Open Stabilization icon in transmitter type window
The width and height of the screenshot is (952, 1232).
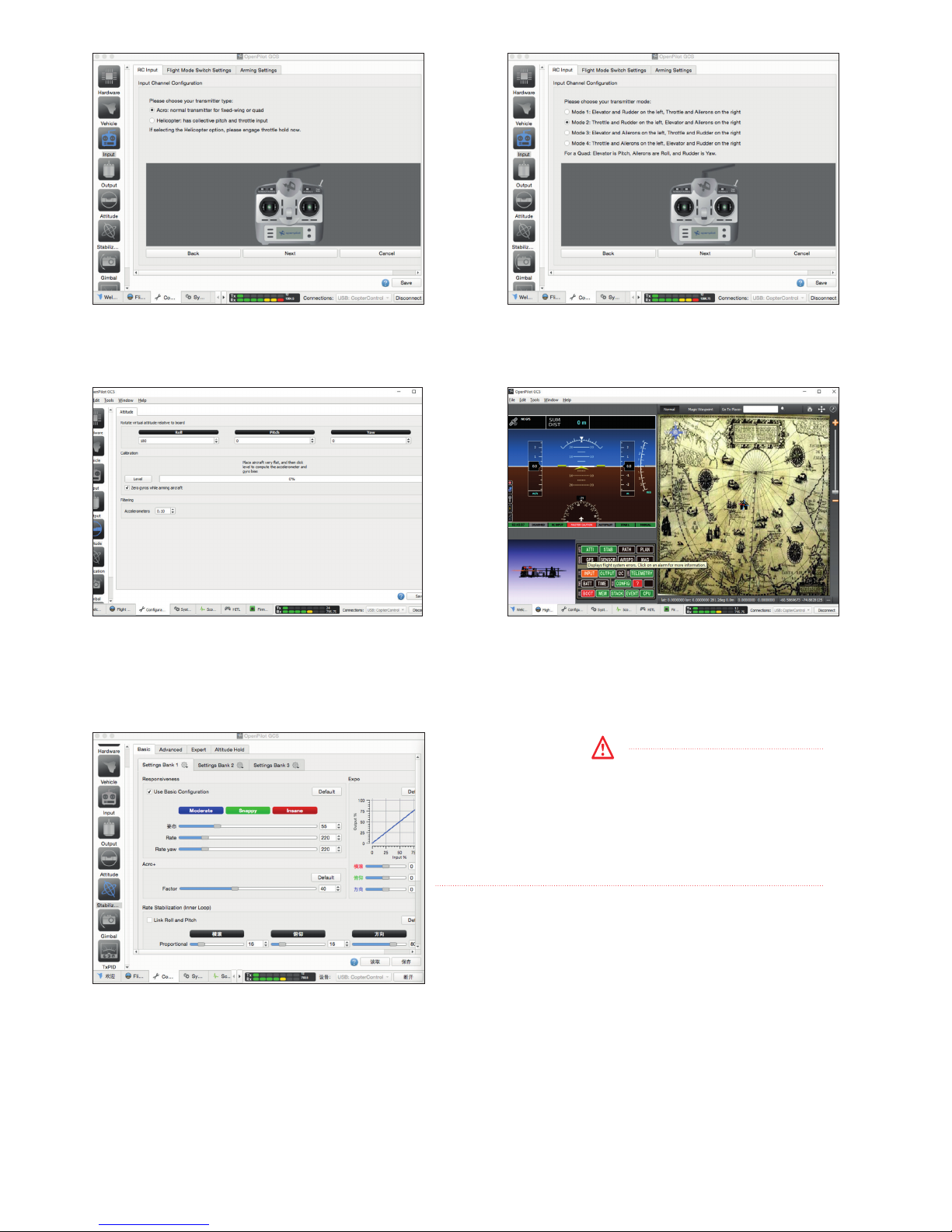tap(109, 231)
